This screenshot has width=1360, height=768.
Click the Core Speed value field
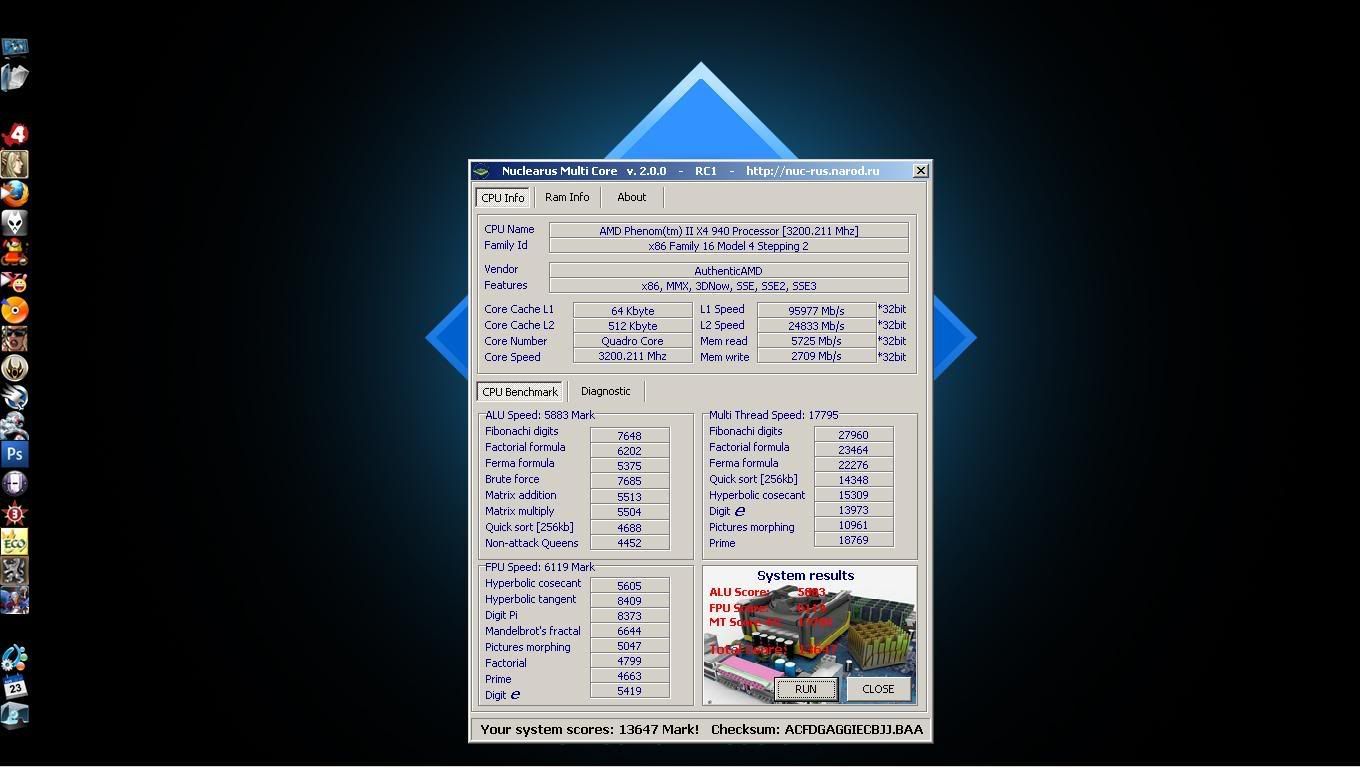(x=632, y=356)
